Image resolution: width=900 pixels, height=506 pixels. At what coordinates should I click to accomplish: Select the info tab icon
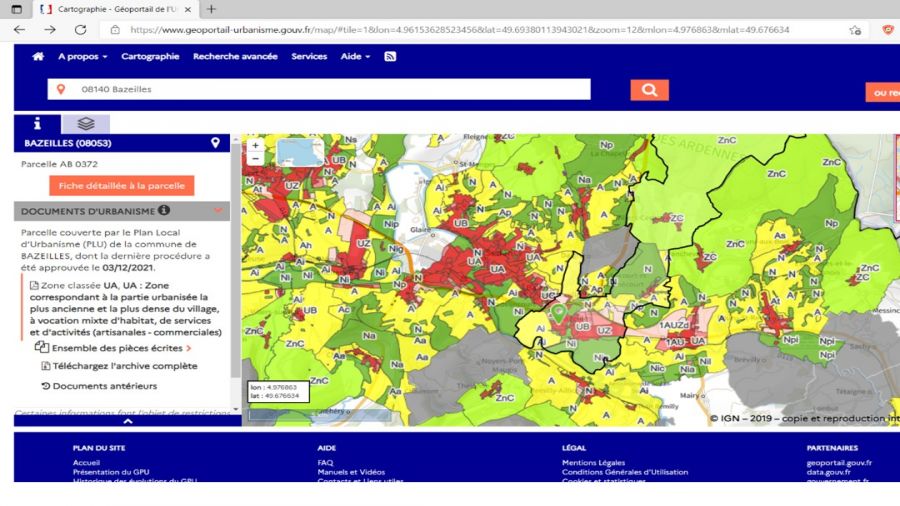click(x=37, y=123)
